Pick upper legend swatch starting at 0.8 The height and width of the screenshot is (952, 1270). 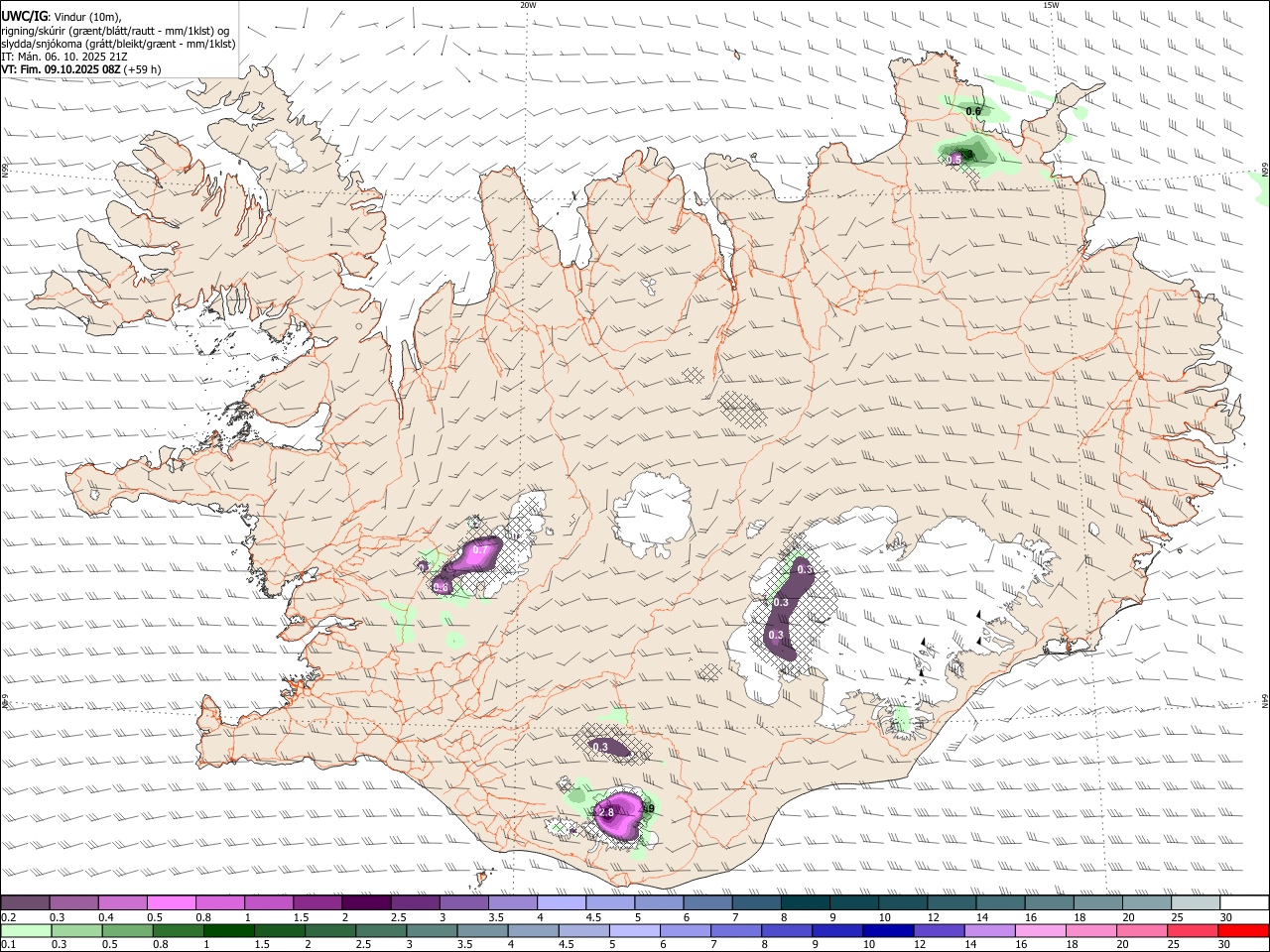click(x=219, y=903)
